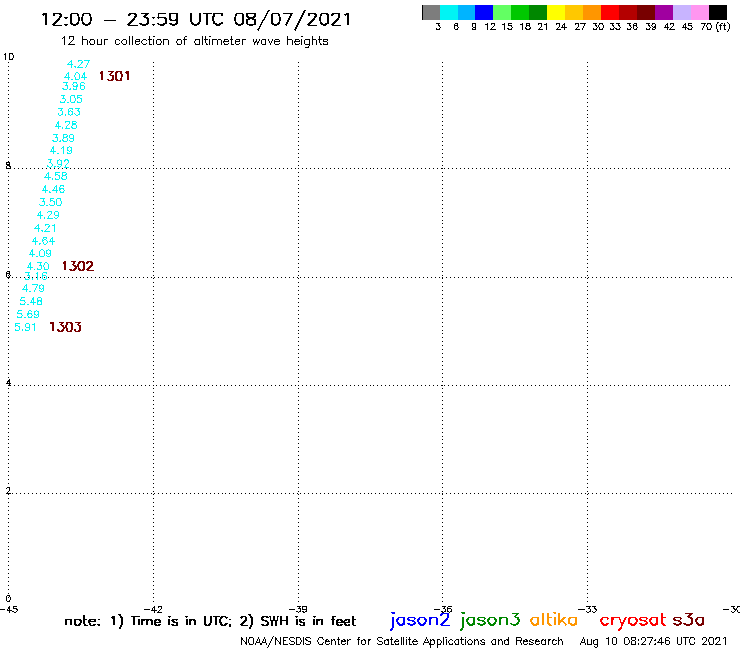Image resolution: width=740 pixels, height=650 pixels.
Task: Click the '45' color bar label
Action: click(687, 27)
